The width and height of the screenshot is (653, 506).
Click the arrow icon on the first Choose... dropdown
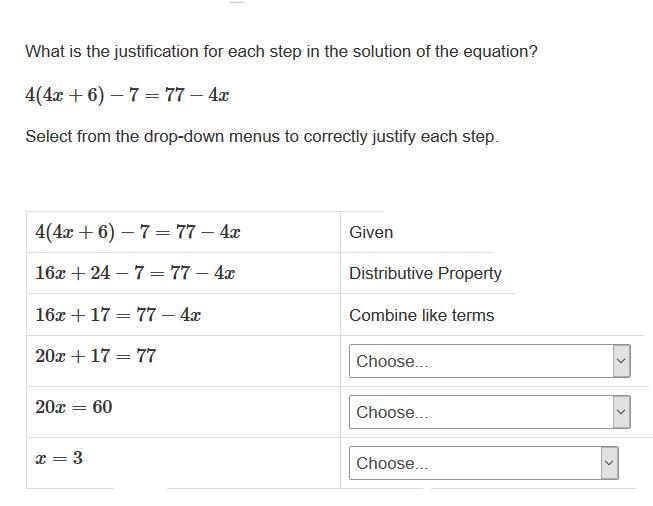coord(621,361)
